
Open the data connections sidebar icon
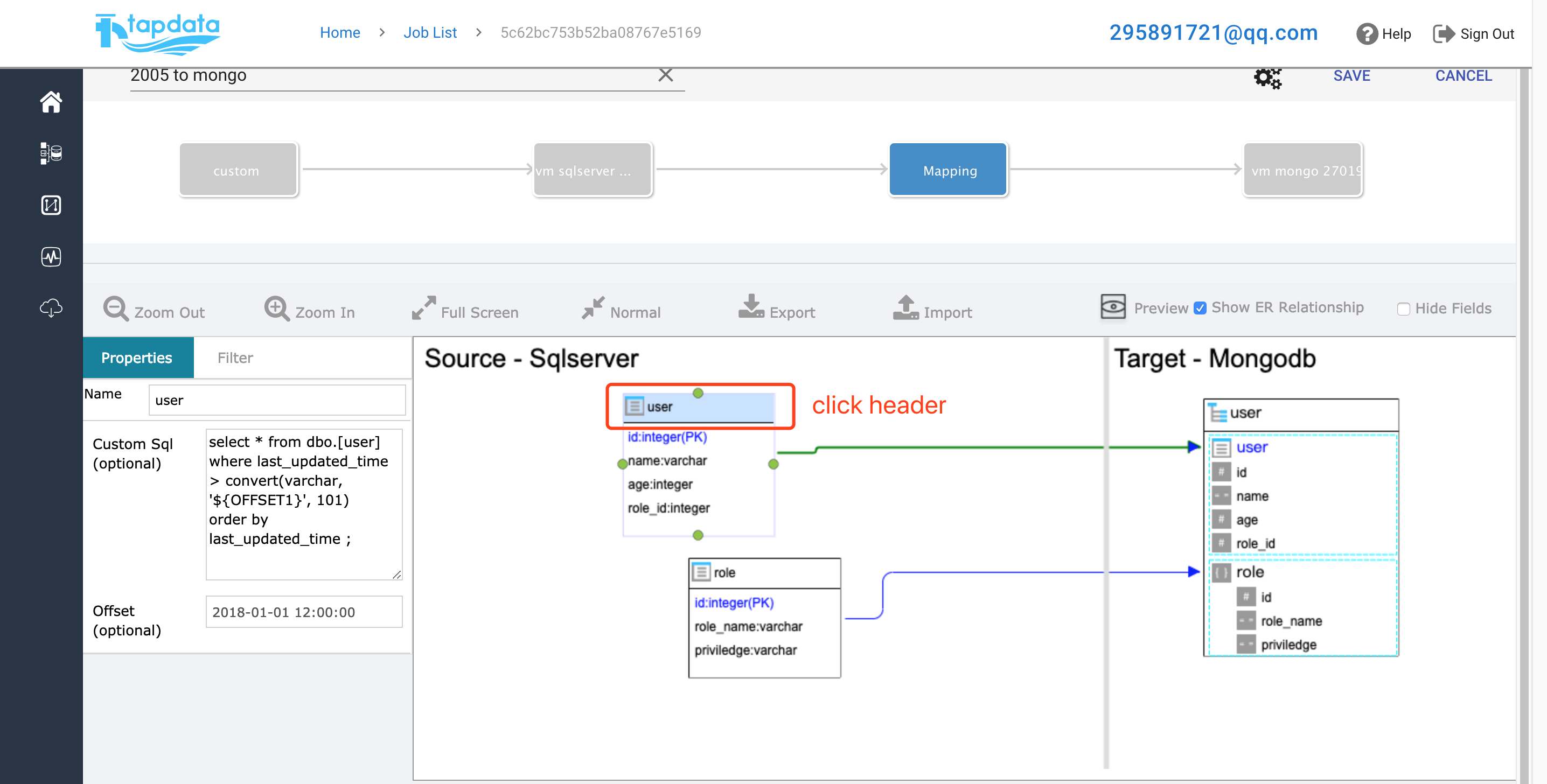click(51, 153)
